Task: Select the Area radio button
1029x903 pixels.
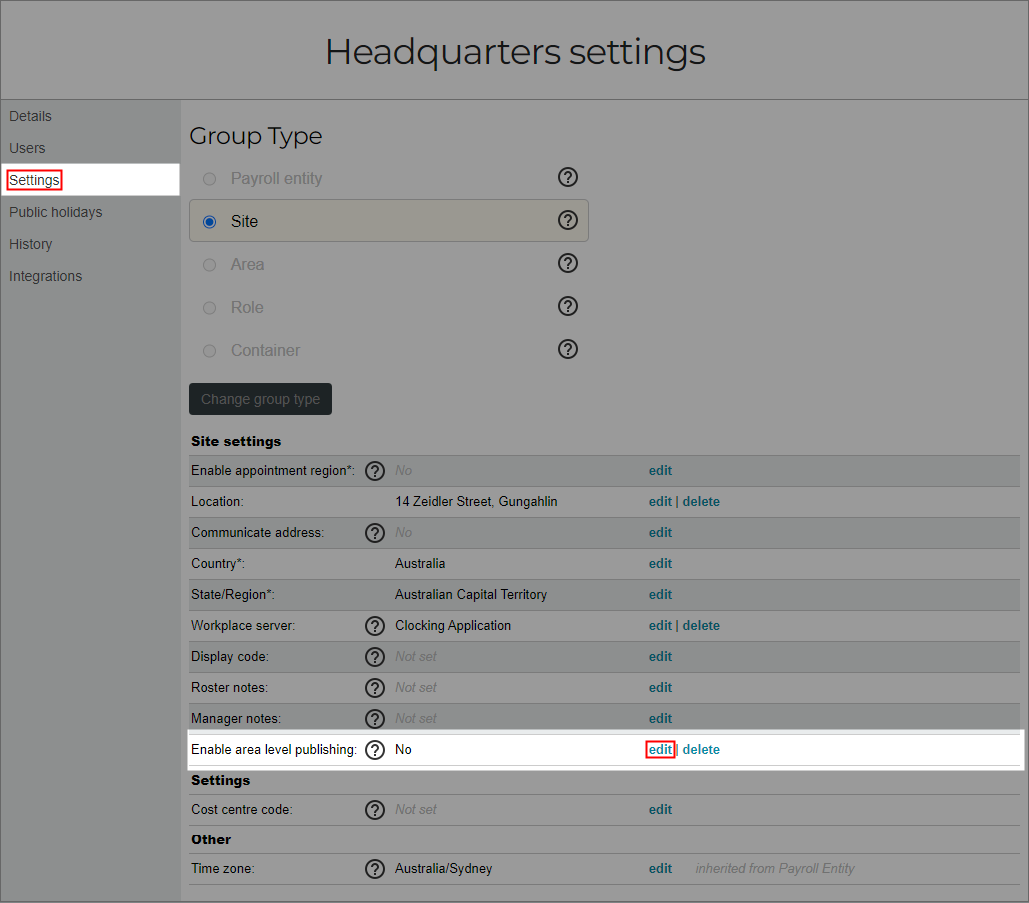Action: (x=209, y=265)
